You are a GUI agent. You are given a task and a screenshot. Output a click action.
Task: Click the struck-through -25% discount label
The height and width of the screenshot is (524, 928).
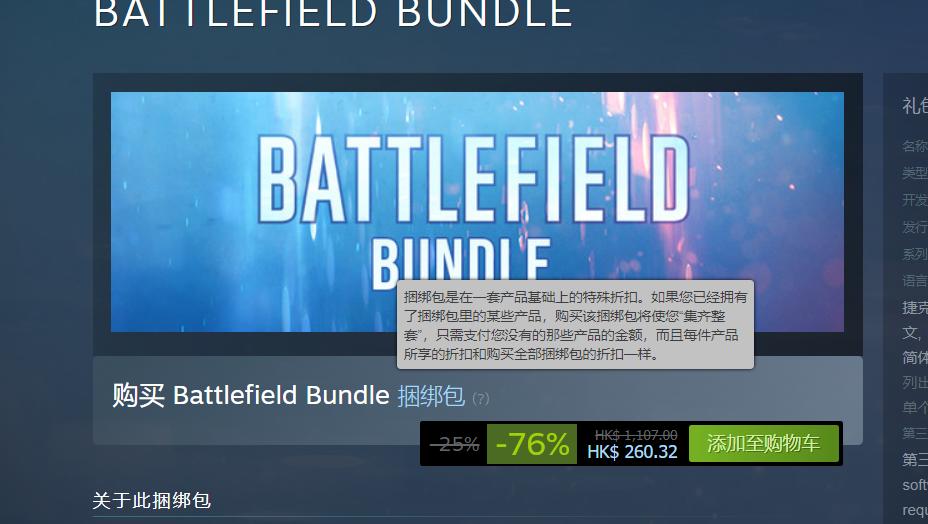(455, 443)
